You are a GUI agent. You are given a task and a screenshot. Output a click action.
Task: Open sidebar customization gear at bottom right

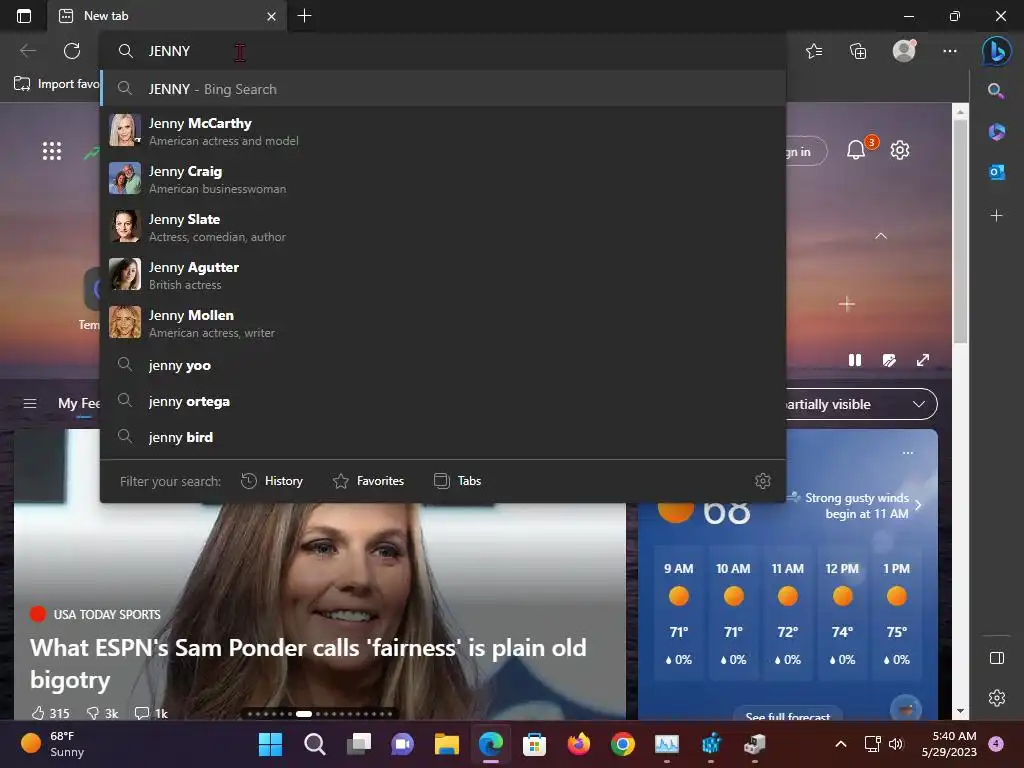(997, 697)
